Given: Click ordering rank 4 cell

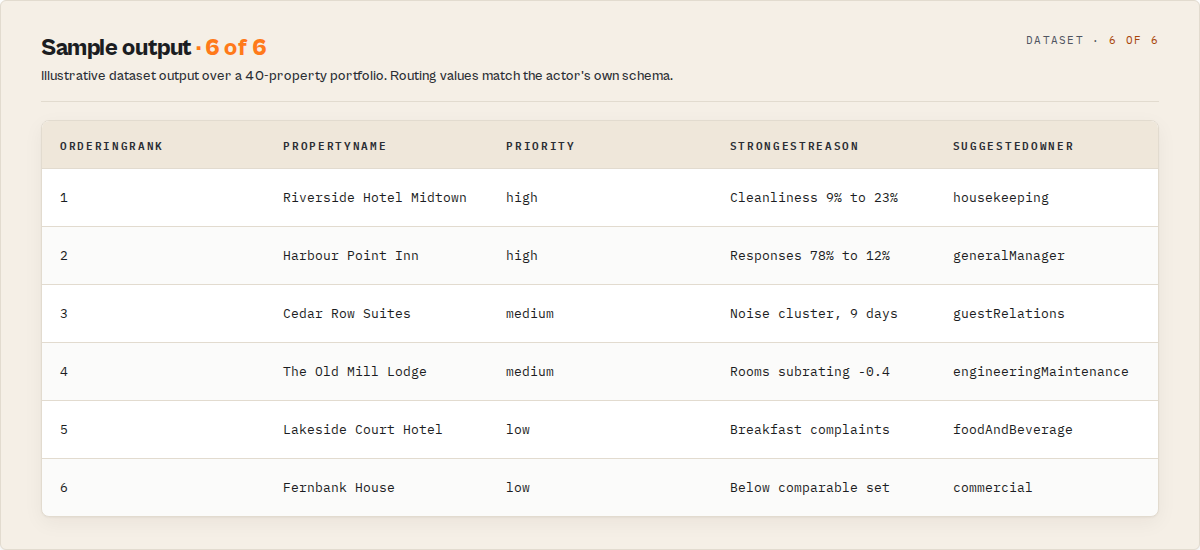Looking at the screenshot, I should tap(64, 372).
